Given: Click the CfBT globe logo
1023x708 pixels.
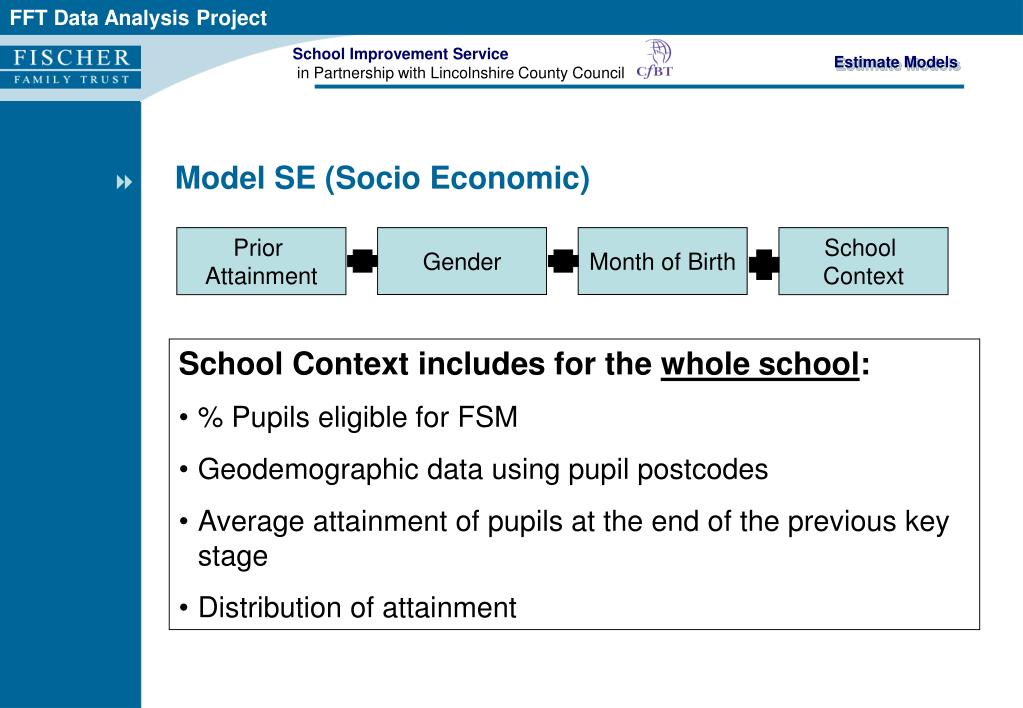Looking at the screenshot, I should (655, 59).
